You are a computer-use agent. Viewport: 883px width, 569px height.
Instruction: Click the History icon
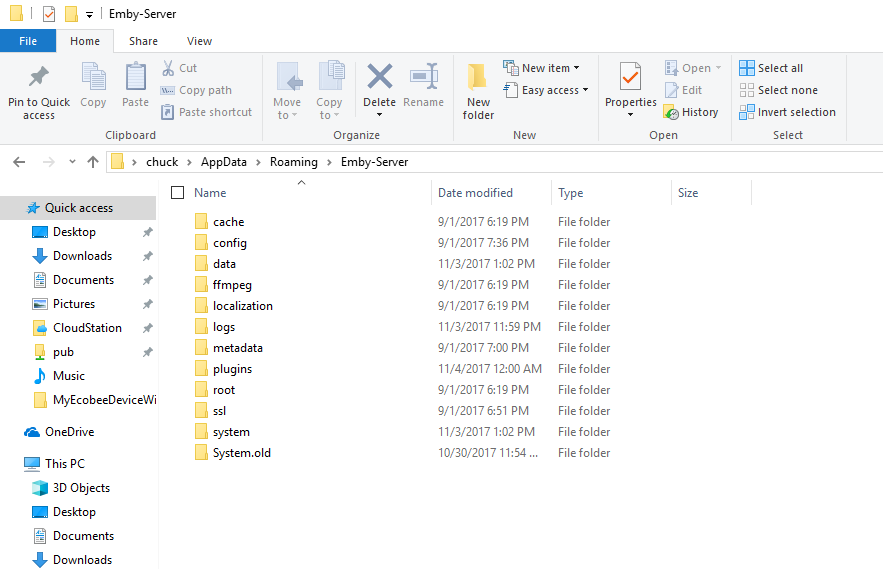click(671, 112)
